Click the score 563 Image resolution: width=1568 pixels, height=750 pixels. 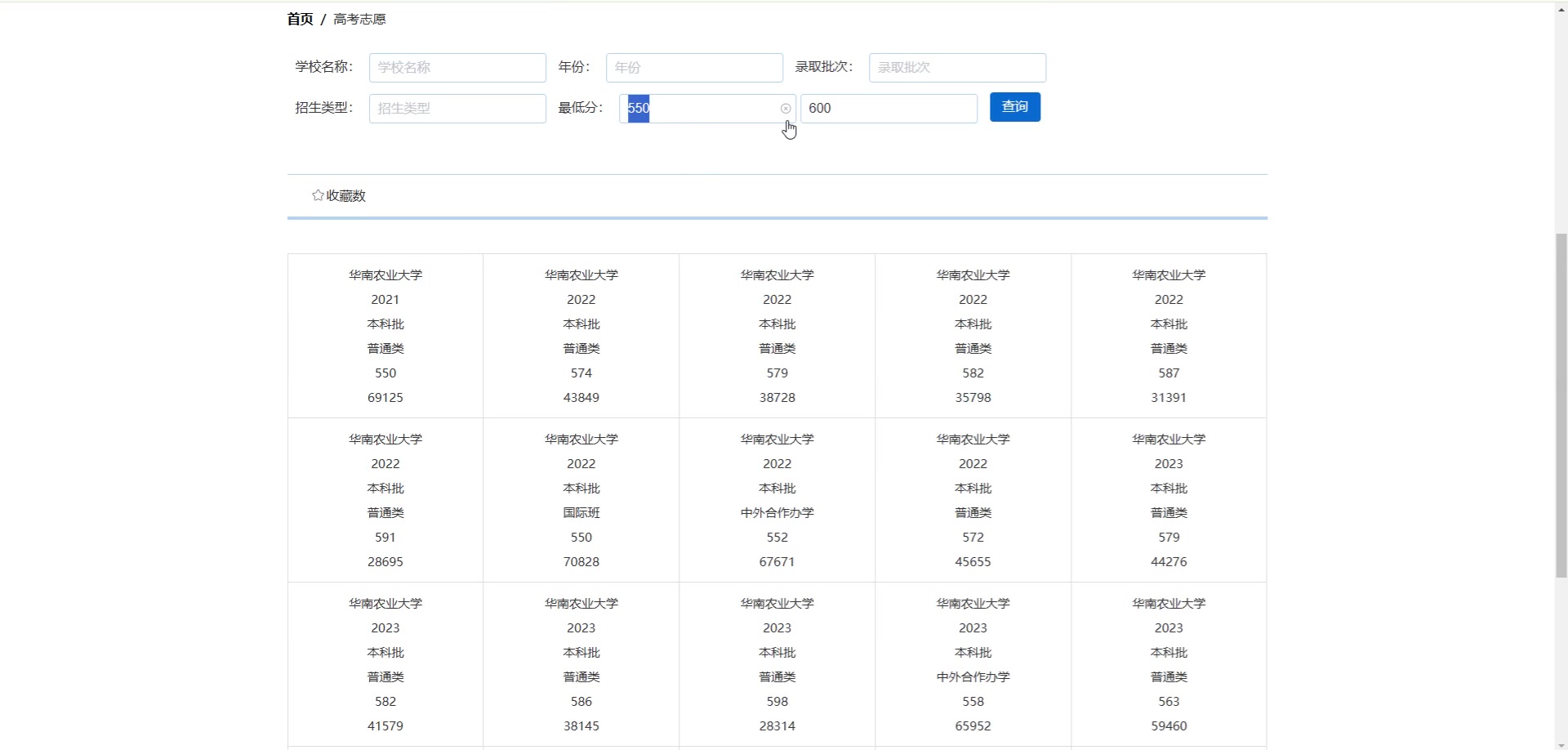[x=1169, y=702]
